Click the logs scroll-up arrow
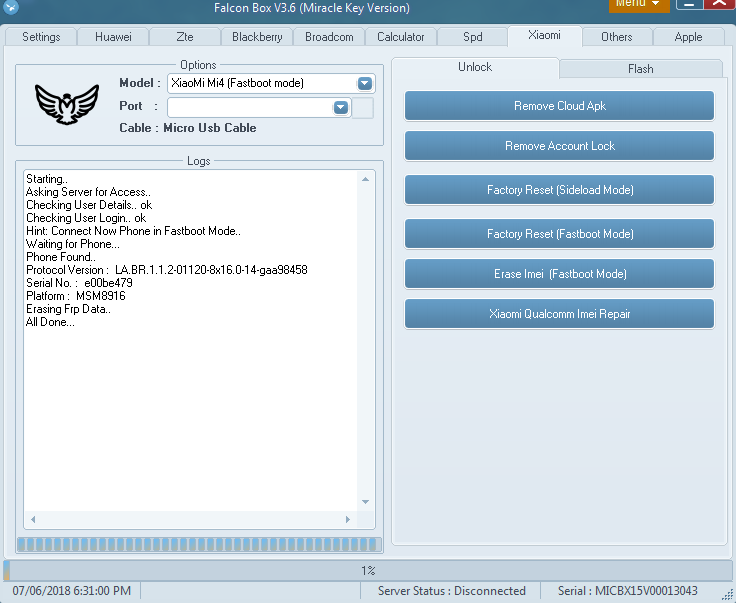 366,179
